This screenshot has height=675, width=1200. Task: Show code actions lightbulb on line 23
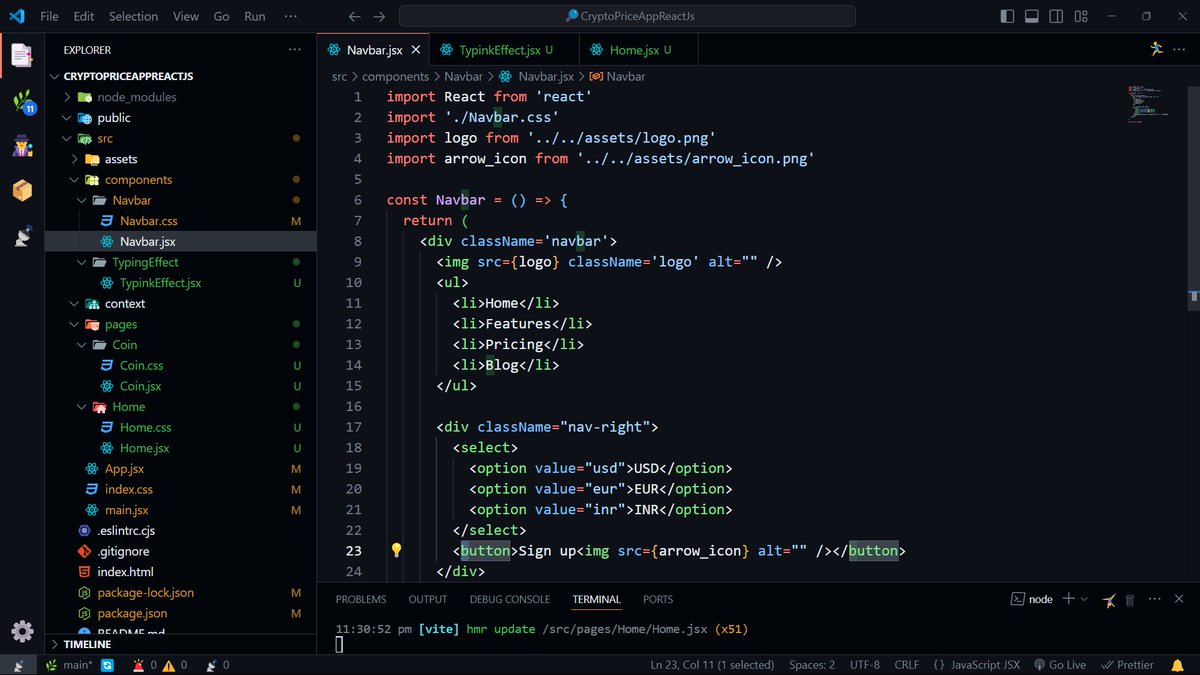point(396,550)
